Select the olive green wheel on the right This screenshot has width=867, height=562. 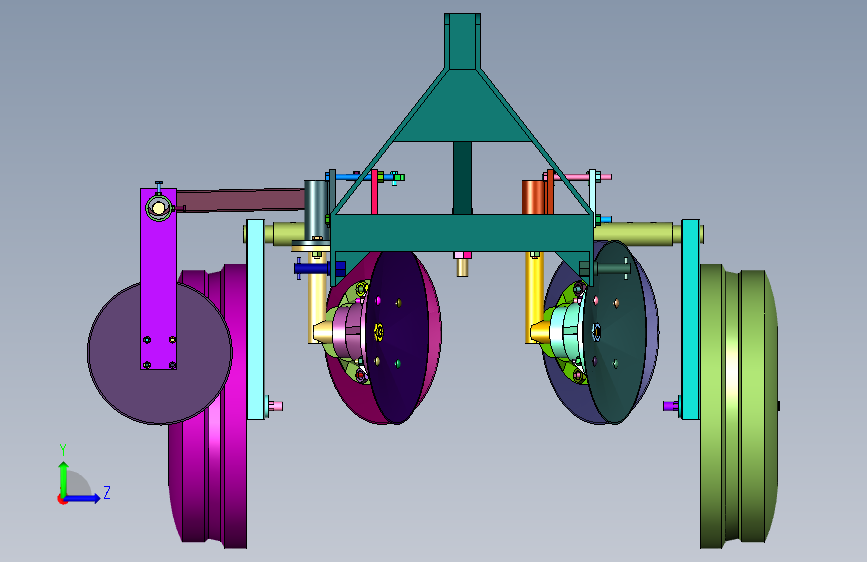[739, 407]
